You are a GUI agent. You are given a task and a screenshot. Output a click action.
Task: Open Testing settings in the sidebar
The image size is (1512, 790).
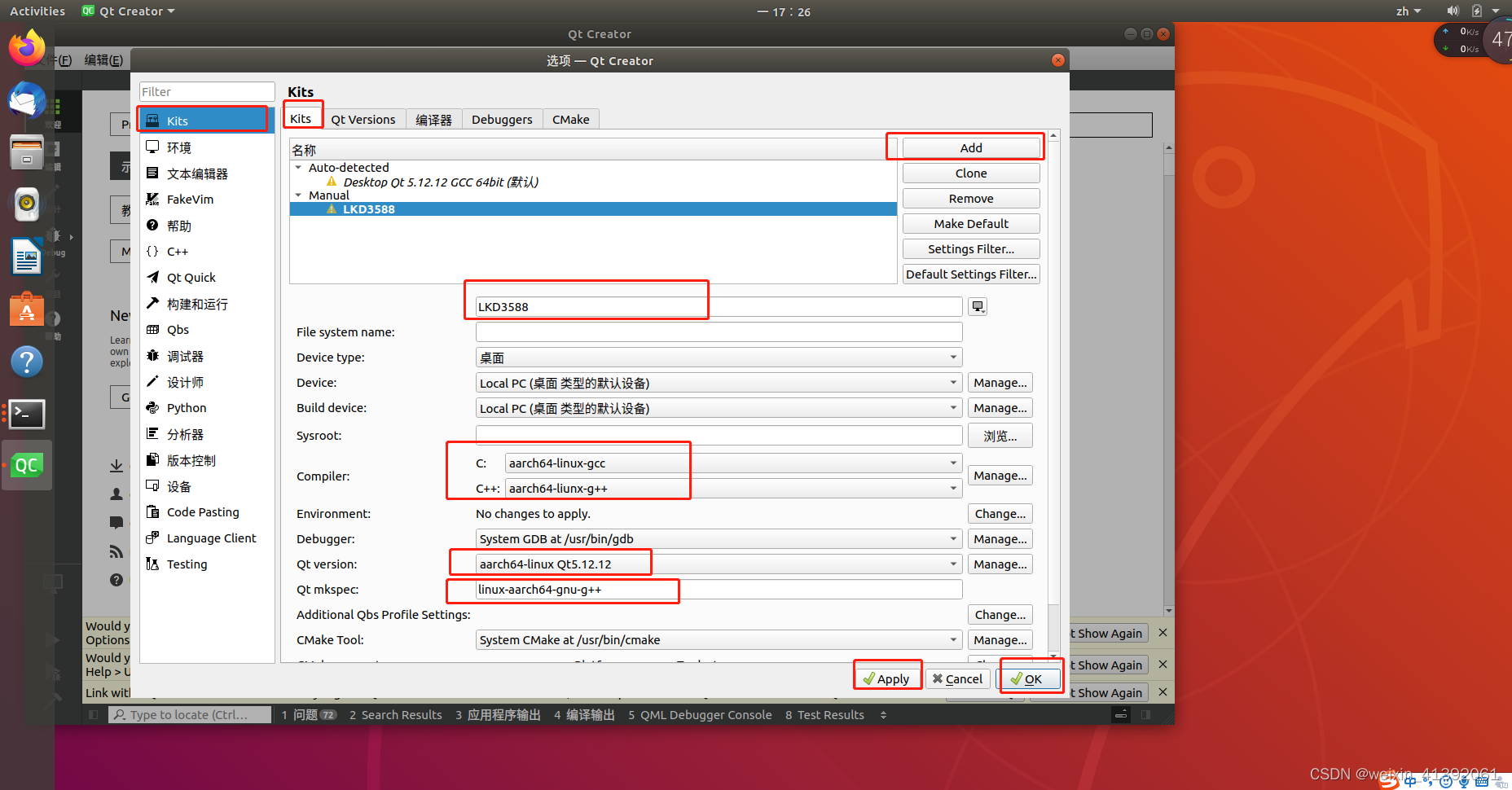point(187,564)
